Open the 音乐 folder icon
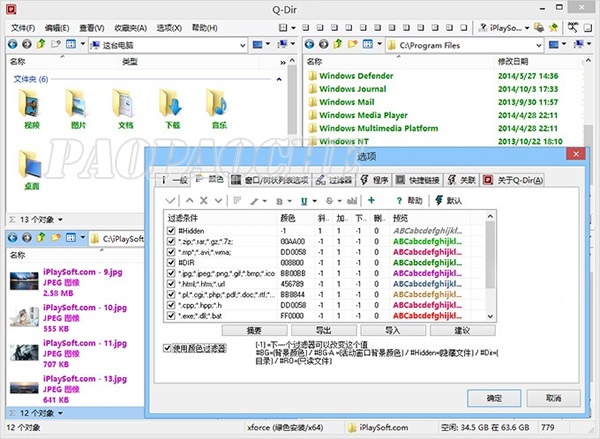 217,103
